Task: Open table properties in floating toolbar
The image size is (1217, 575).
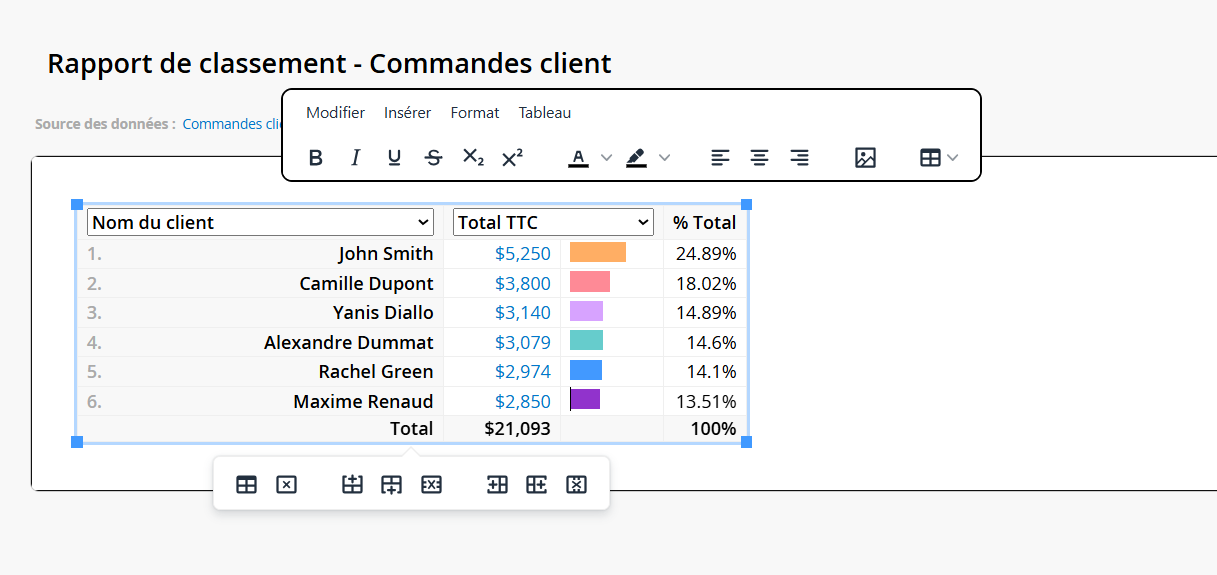Action: tap(246, 485)
